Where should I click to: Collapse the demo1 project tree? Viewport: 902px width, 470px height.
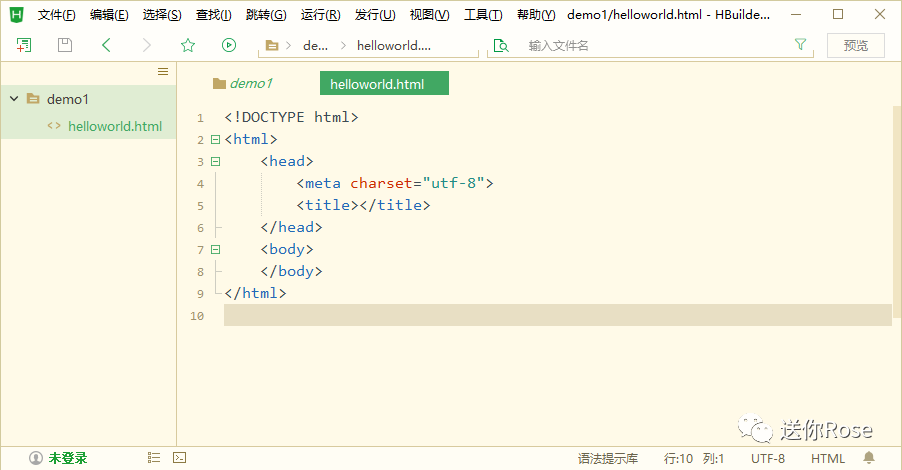14,99
